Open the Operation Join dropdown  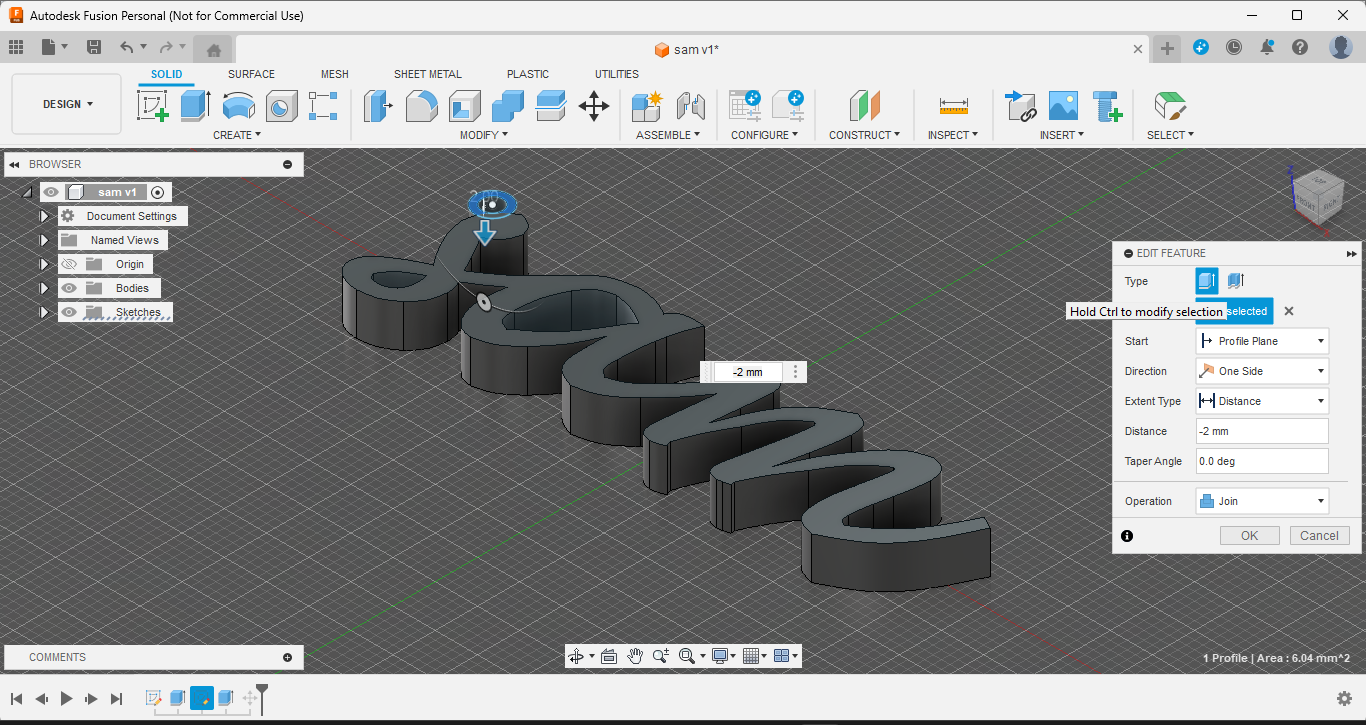[x=1262, y=501]
